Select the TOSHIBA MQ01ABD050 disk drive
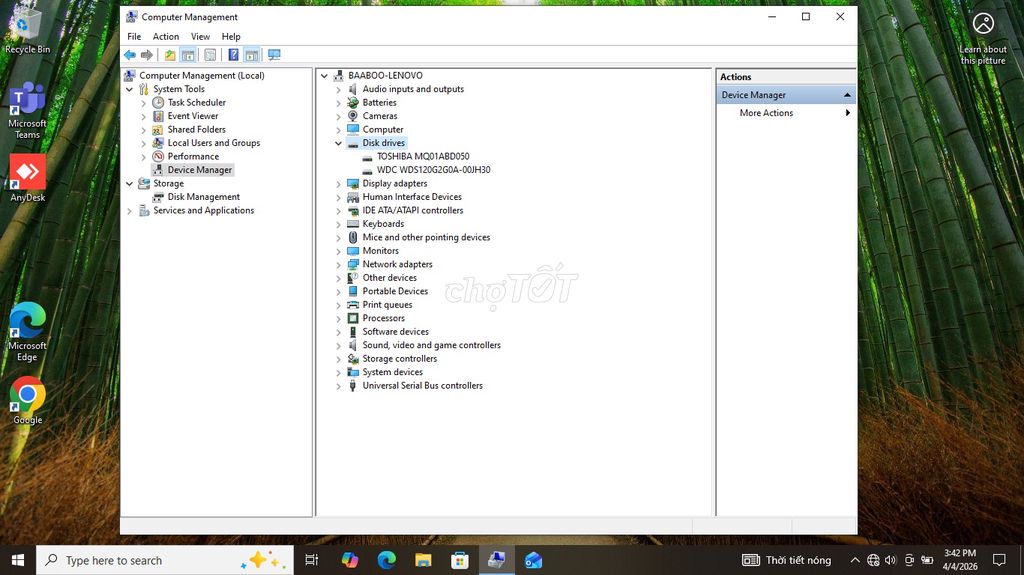Image resolution: width=1024 pixels, height=575 pixels. [423, 156]
